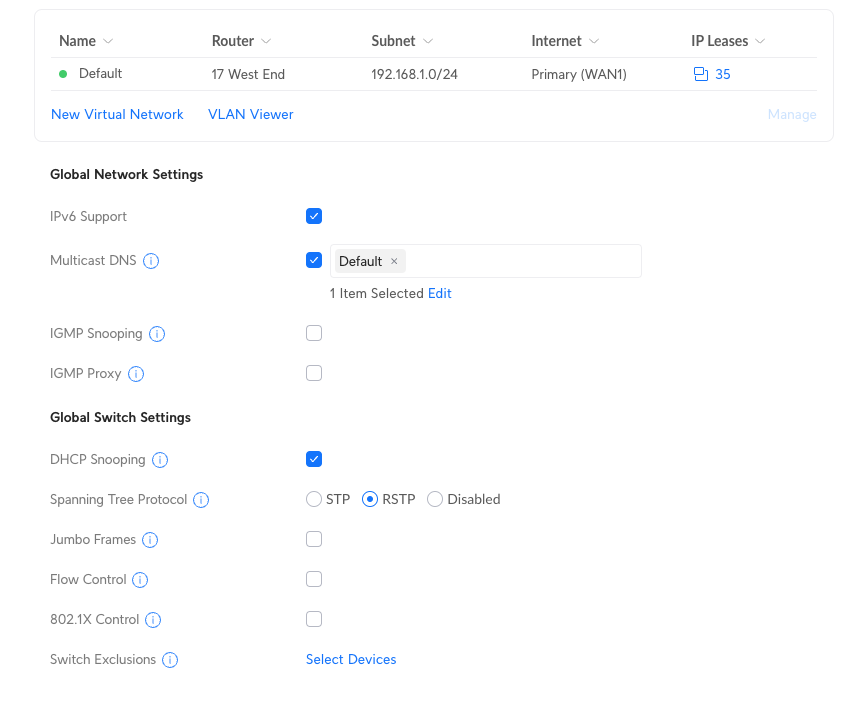
Task: Show IGMP Snooping info tooltip icon
Action: point(157,333)
